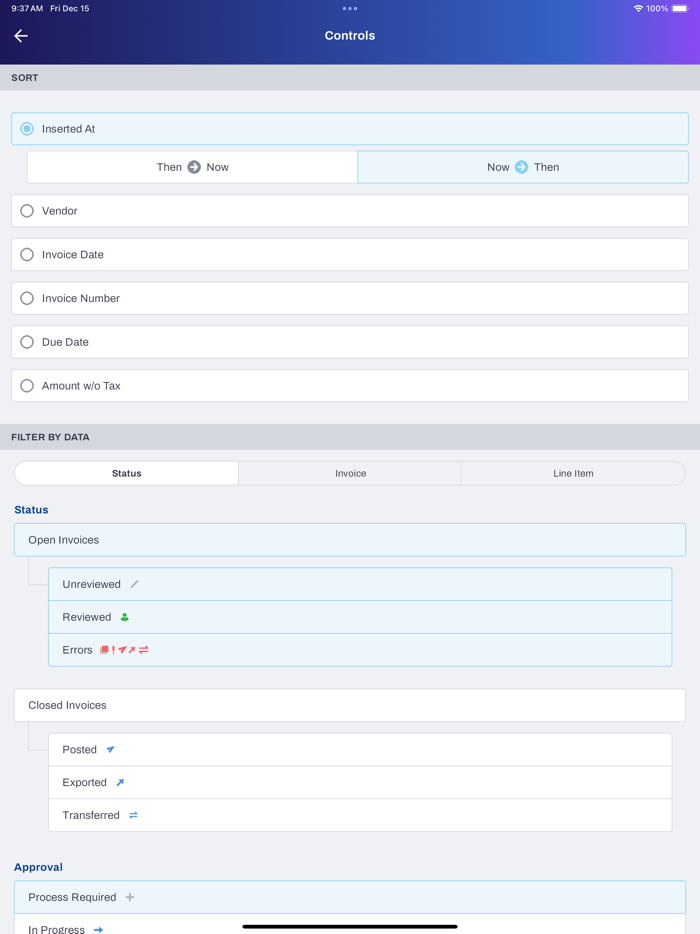Click the edit pencil icon beside Unreviewed
Screen dimensions: 700x934
(x=134, y=583)
